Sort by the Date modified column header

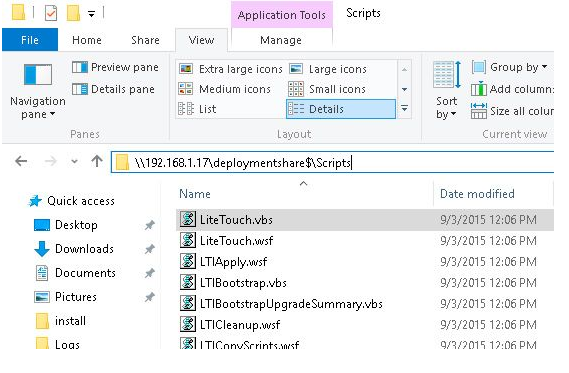[x=477, y=194]
